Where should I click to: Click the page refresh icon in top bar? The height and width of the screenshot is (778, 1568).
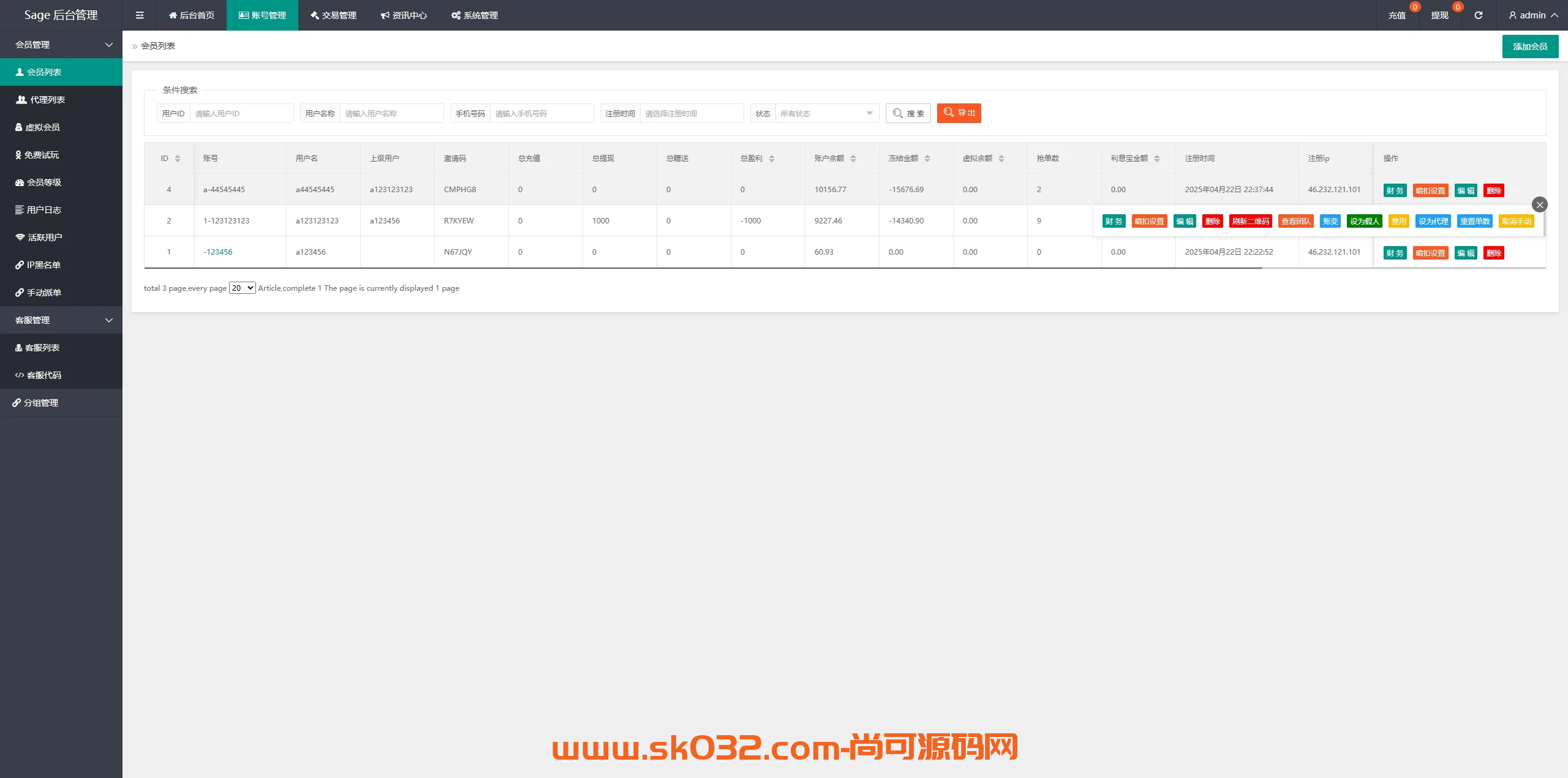(x=1478, y=15)
